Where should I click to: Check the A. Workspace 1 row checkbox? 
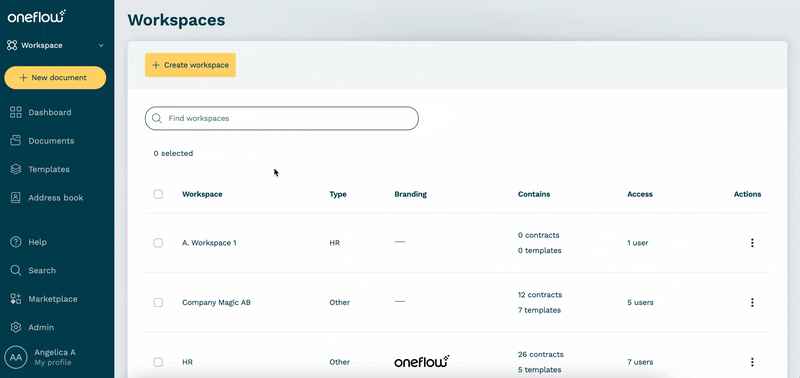point(158,243)
